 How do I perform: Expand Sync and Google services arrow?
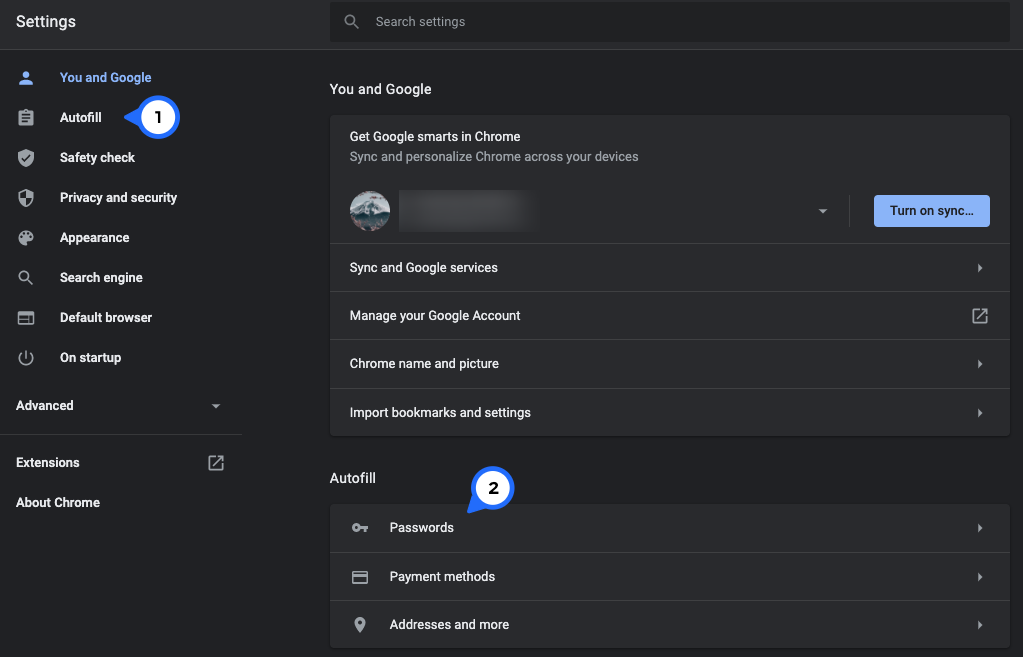(x=980, y=268)
